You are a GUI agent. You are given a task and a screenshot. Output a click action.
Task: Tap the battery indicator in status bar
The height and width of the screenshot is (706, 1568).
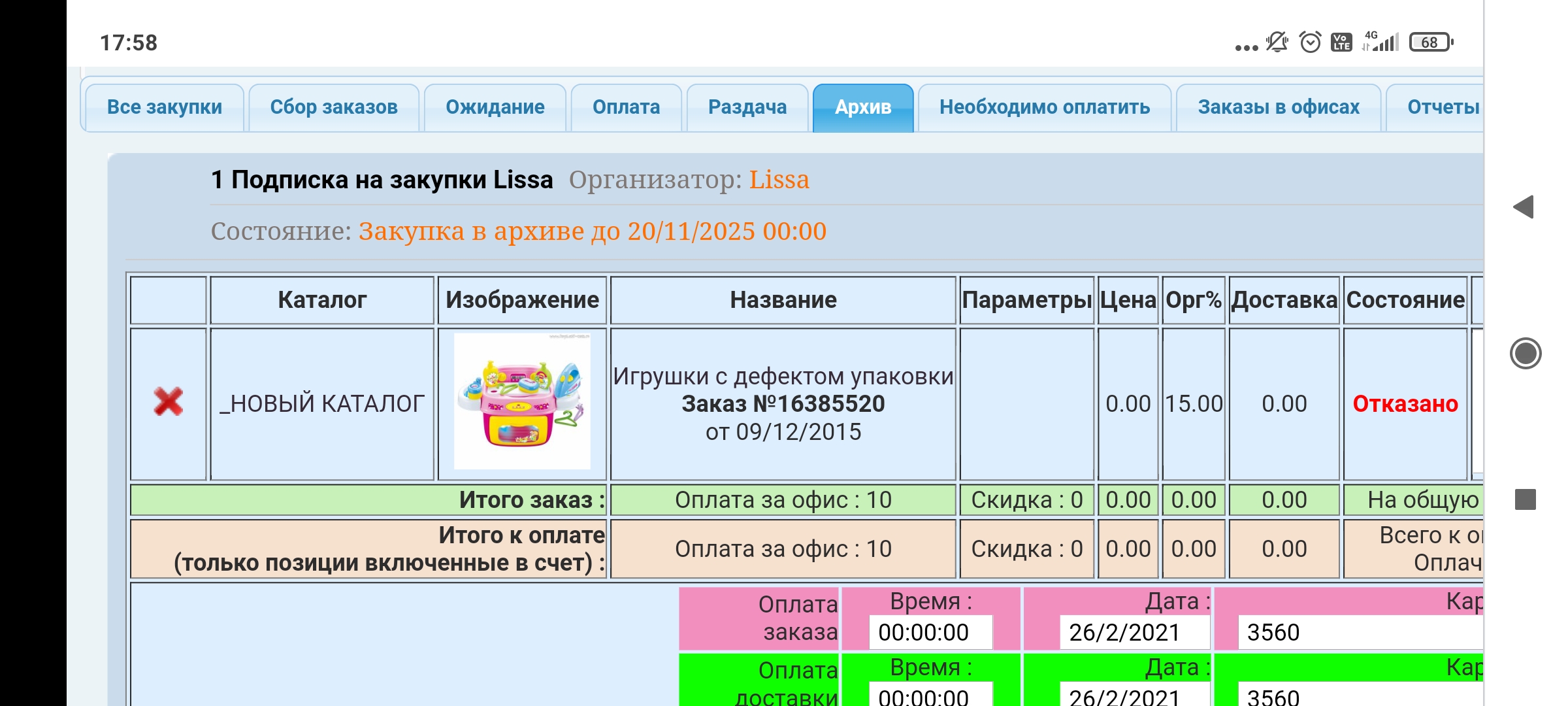pos(1430,42)
